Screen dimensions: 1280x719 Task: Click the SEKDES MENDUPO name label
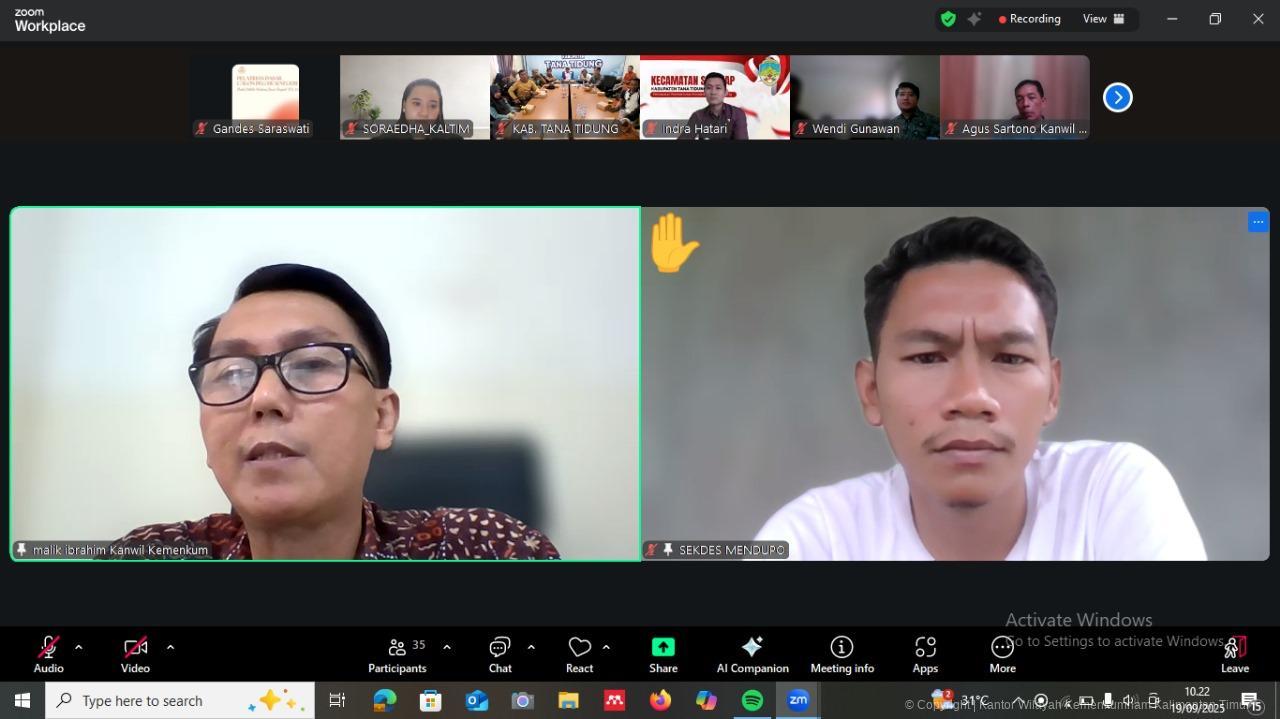point(732,550)
